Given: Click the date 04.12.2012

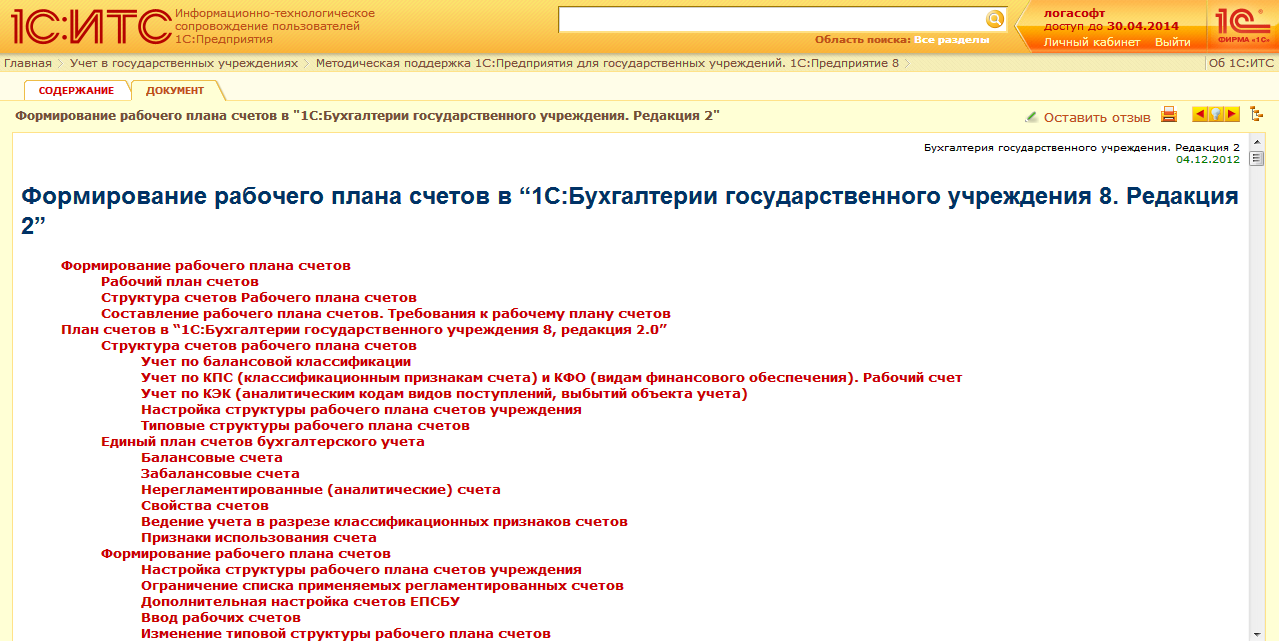Looking at the screenshot, I should click(1207, 159).
